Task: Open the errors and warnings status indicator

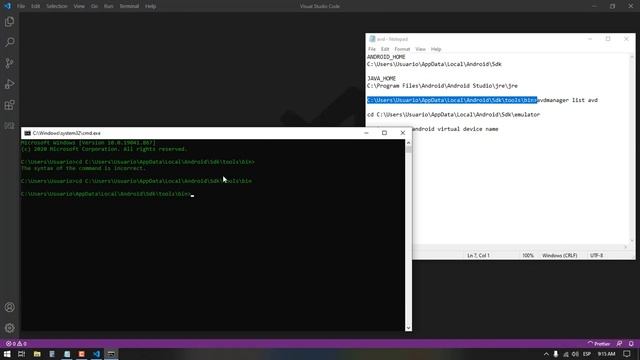Action: tap(16, 344)
